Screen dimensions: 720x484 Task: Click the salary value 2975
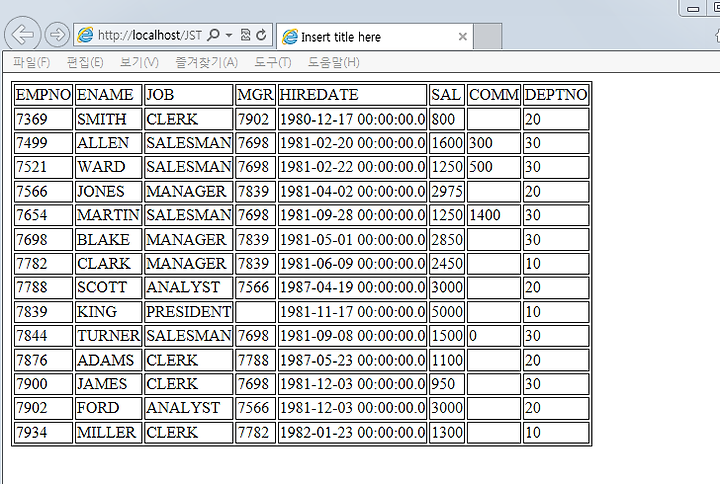(x=447, y=191)
